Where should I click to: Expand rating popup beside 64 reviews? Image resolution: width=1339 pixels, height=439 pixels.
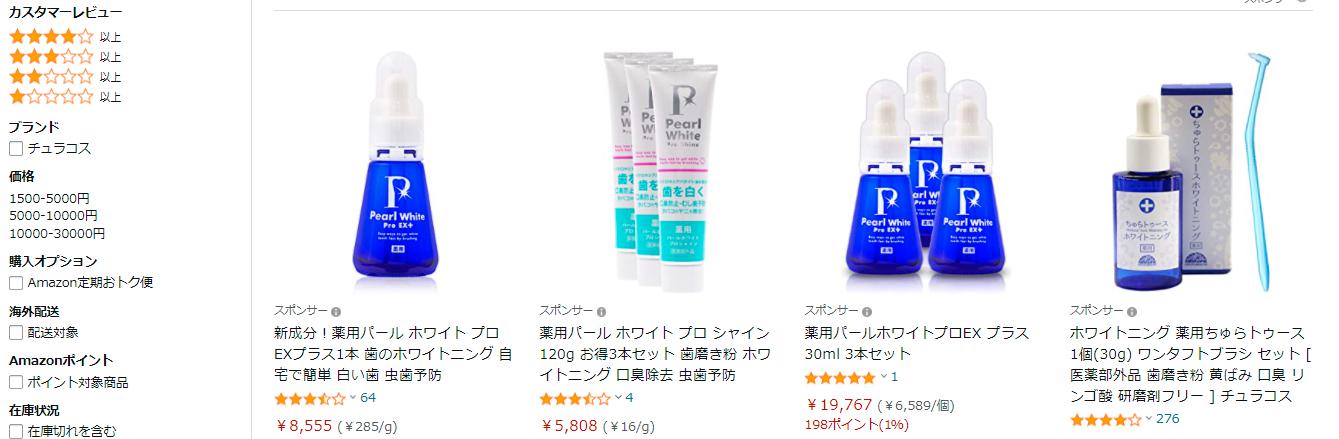352,398
